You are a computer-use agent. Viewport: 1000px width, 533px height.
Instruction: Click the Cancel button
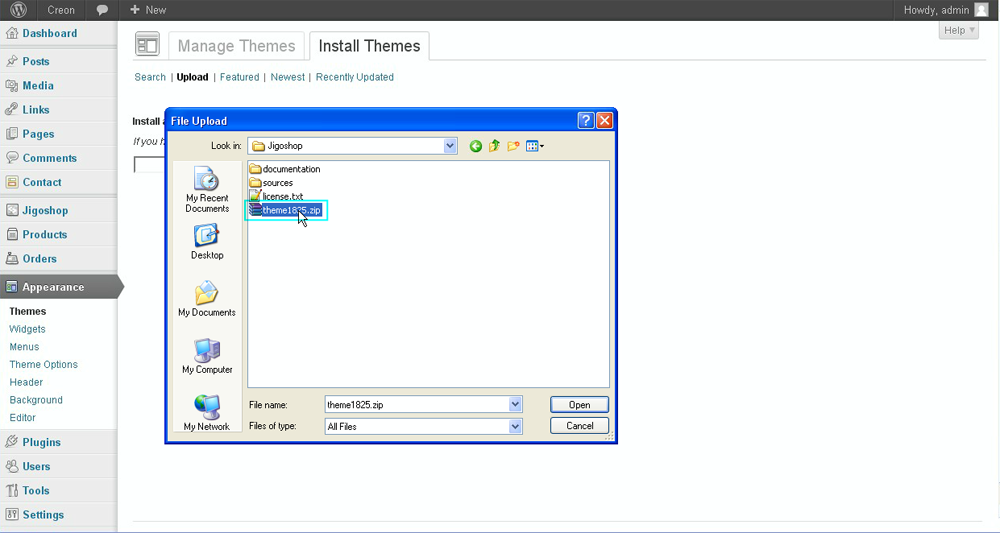[x=579, y=426]
